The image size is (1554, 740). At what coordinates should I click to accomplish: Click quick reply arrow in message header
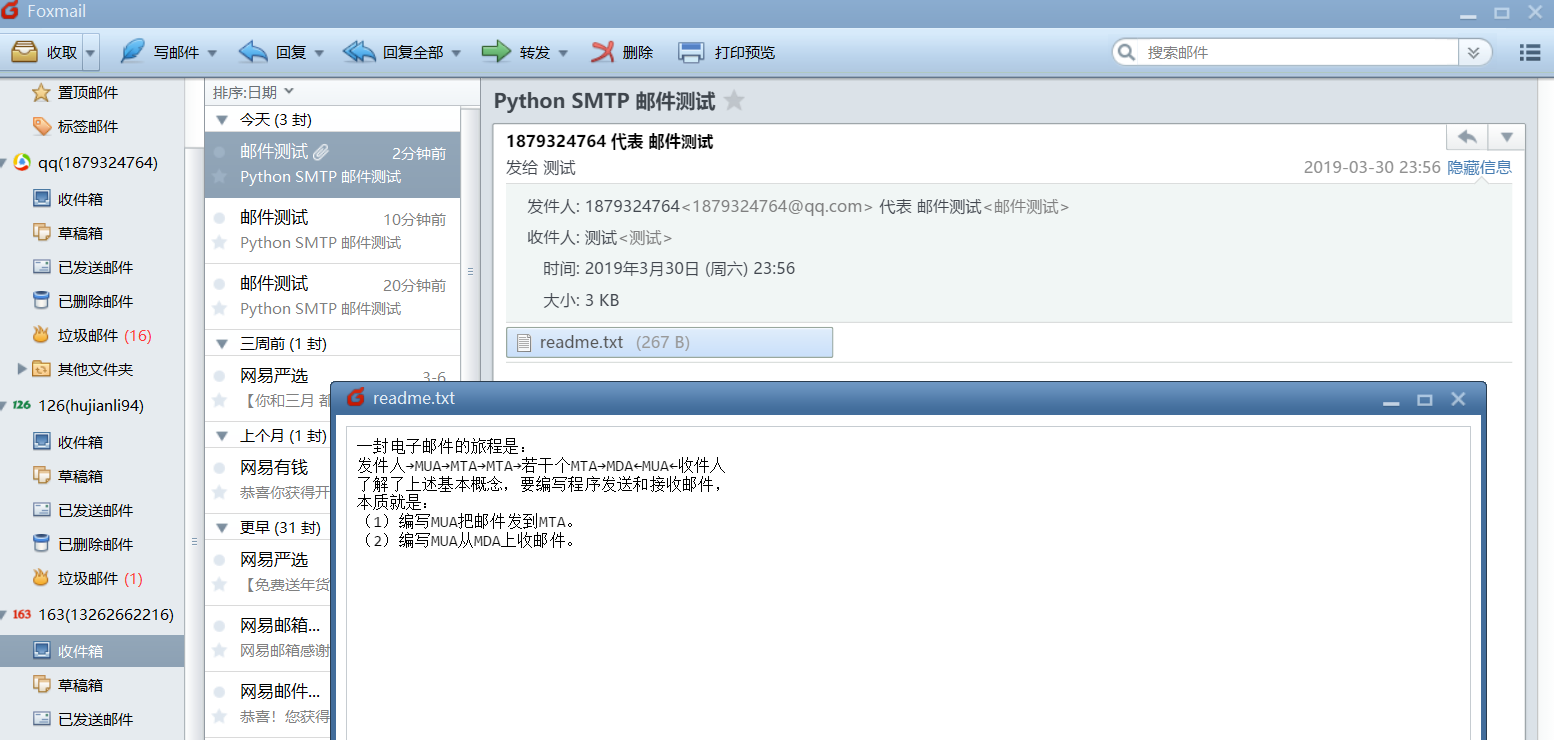click(x=1467, y=137)
